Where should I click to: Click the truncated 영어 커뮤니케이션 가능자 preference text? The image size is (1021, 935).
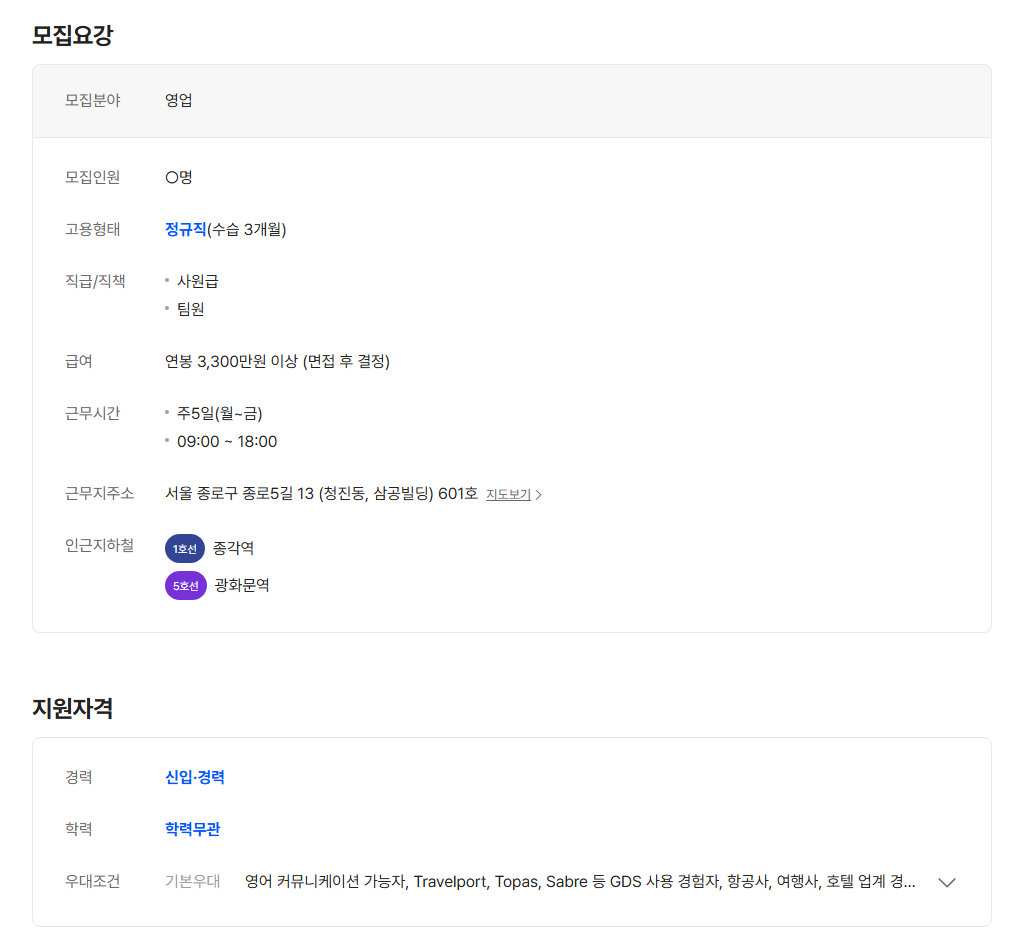(579, 881)
